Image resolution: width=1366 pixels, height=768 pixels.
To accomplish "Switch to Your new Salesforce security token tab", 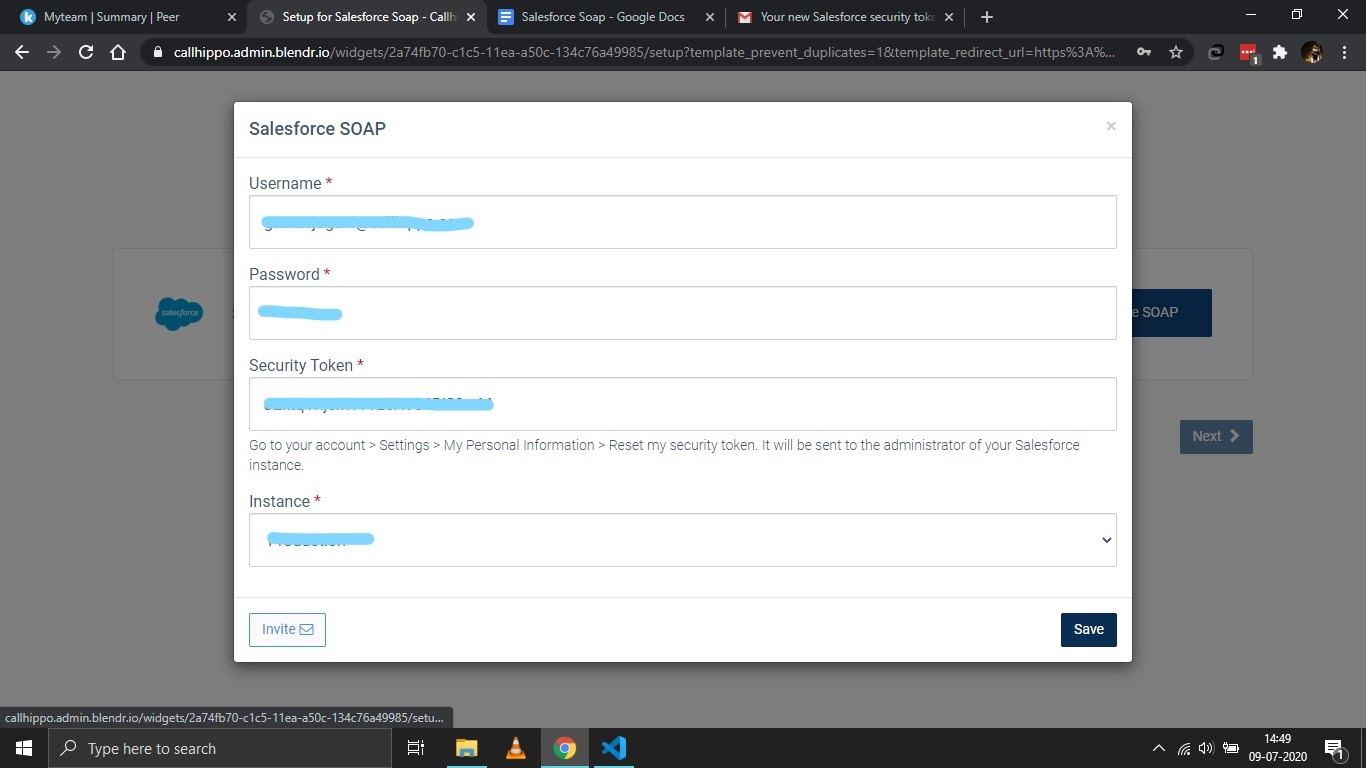I will (x=846, y=17).
